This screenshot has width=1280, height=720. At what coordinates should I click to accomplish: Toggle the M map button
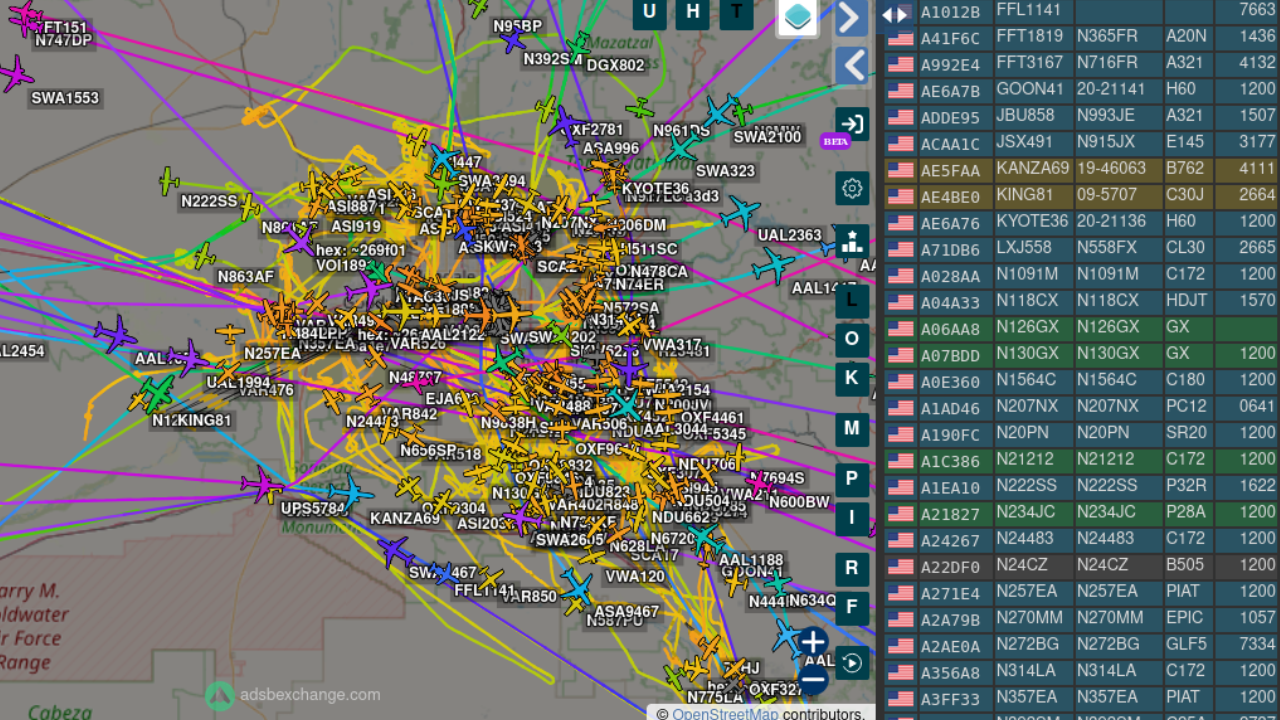(852, 428)
